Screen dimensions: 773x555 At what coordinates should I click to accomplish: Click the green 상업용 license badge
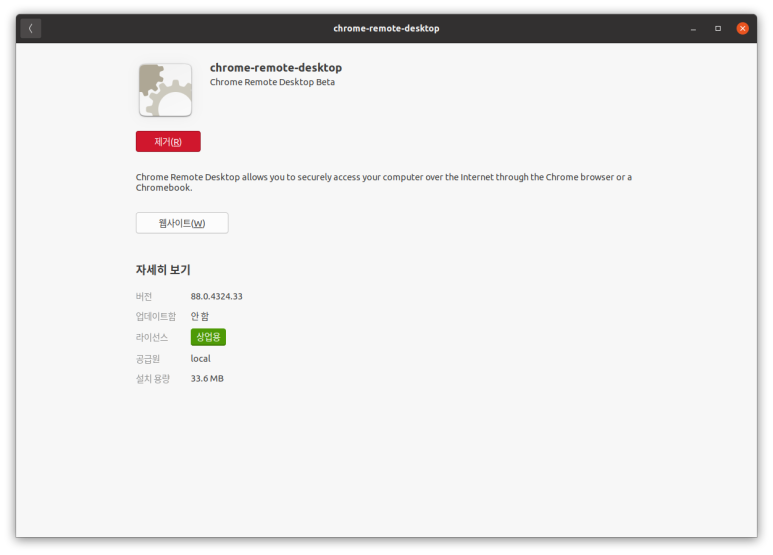coord(208,337)
